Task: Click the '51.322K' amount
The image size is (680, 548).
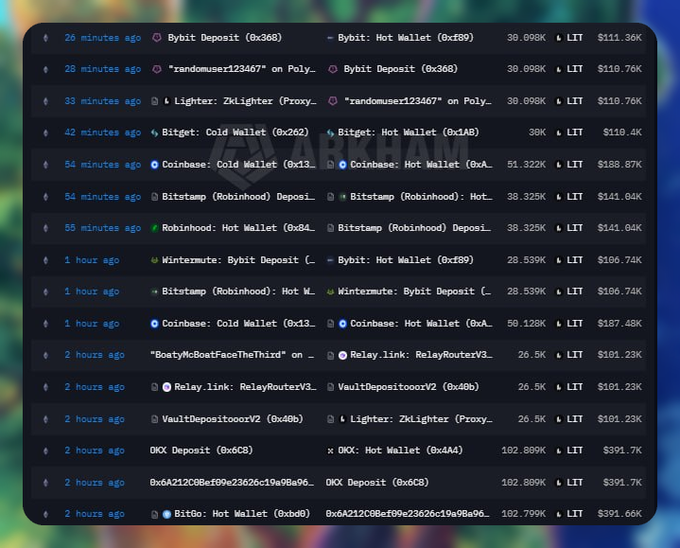Action: pyautogui.click(x=526, y=165)
